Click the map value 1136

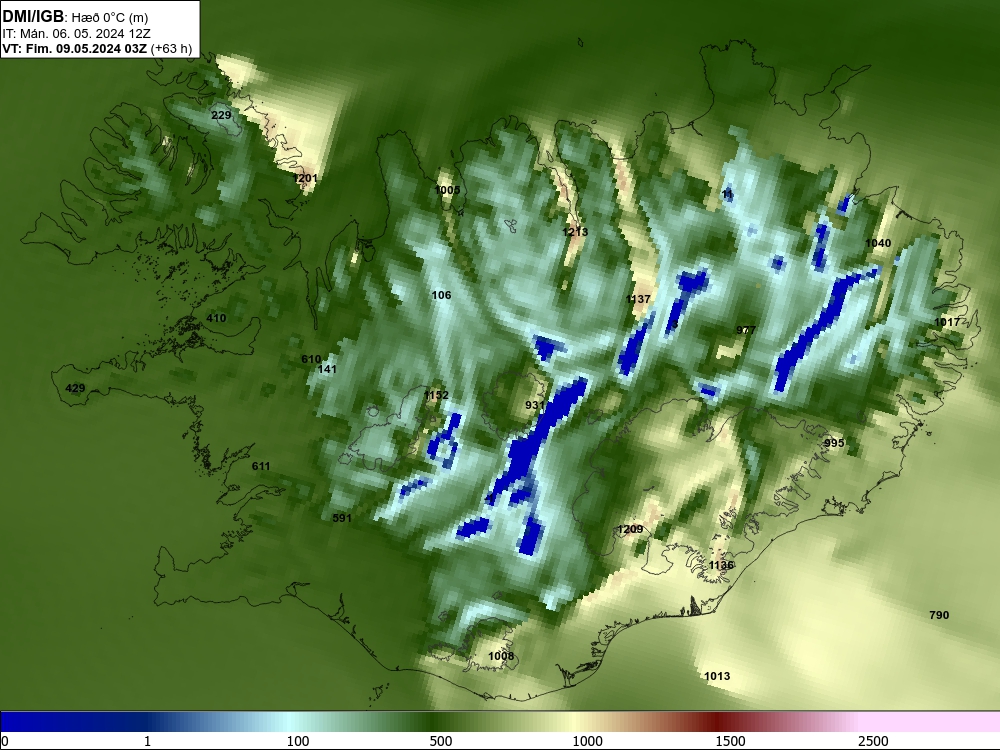(x=721, y=566)
